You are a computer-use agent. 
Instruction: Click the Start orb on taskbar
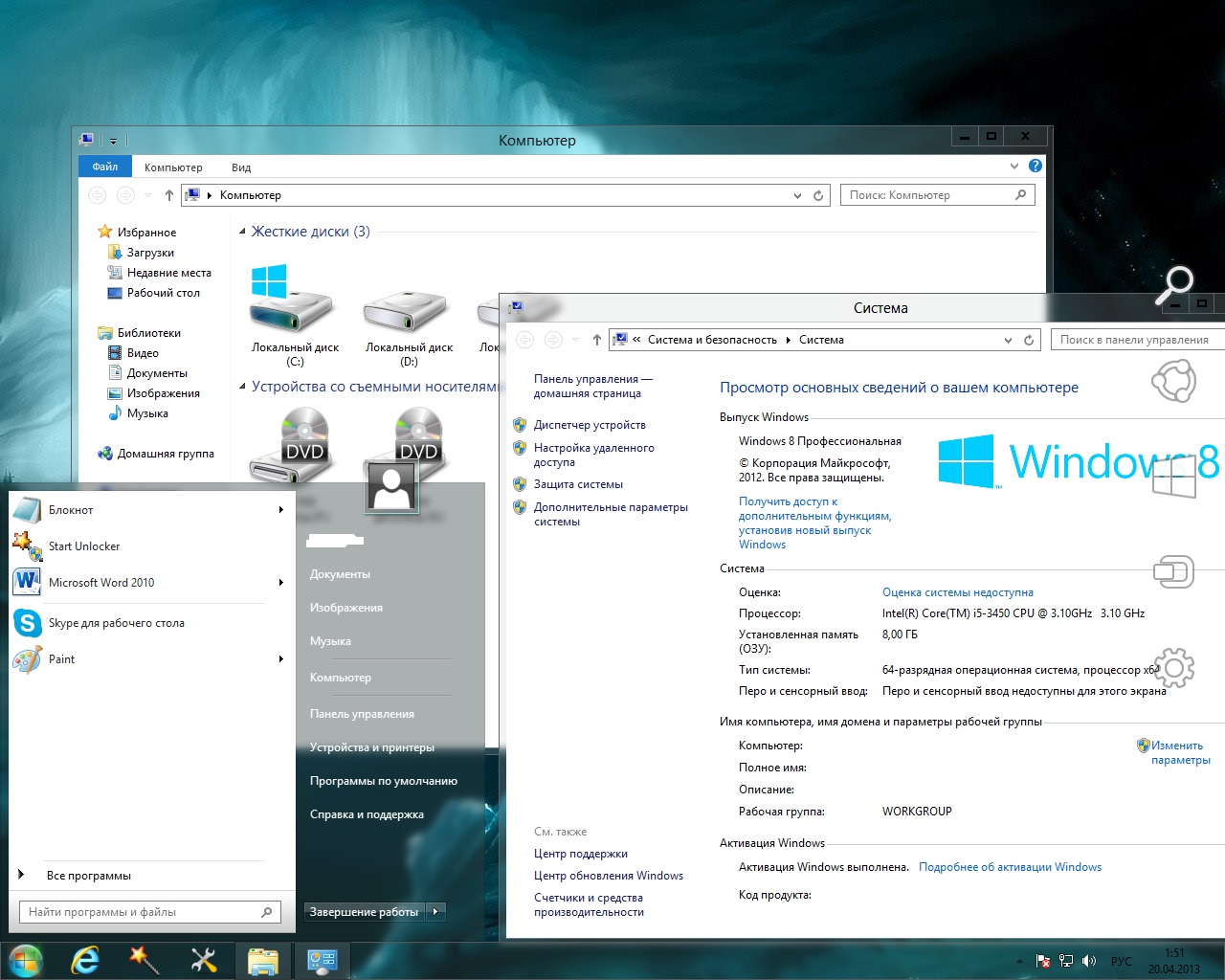point(25,960)
